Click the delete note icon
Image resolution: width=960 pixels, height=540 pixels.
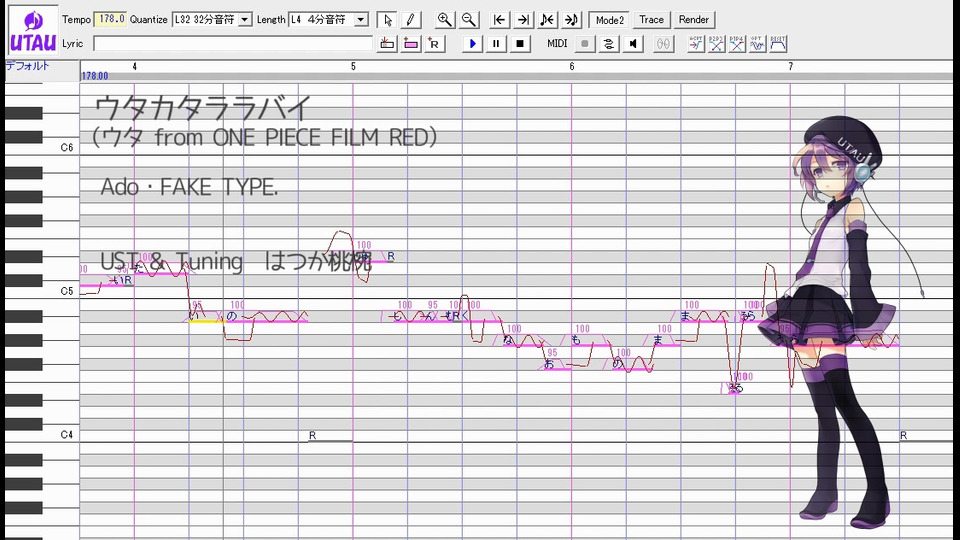(x=387, y=43)
